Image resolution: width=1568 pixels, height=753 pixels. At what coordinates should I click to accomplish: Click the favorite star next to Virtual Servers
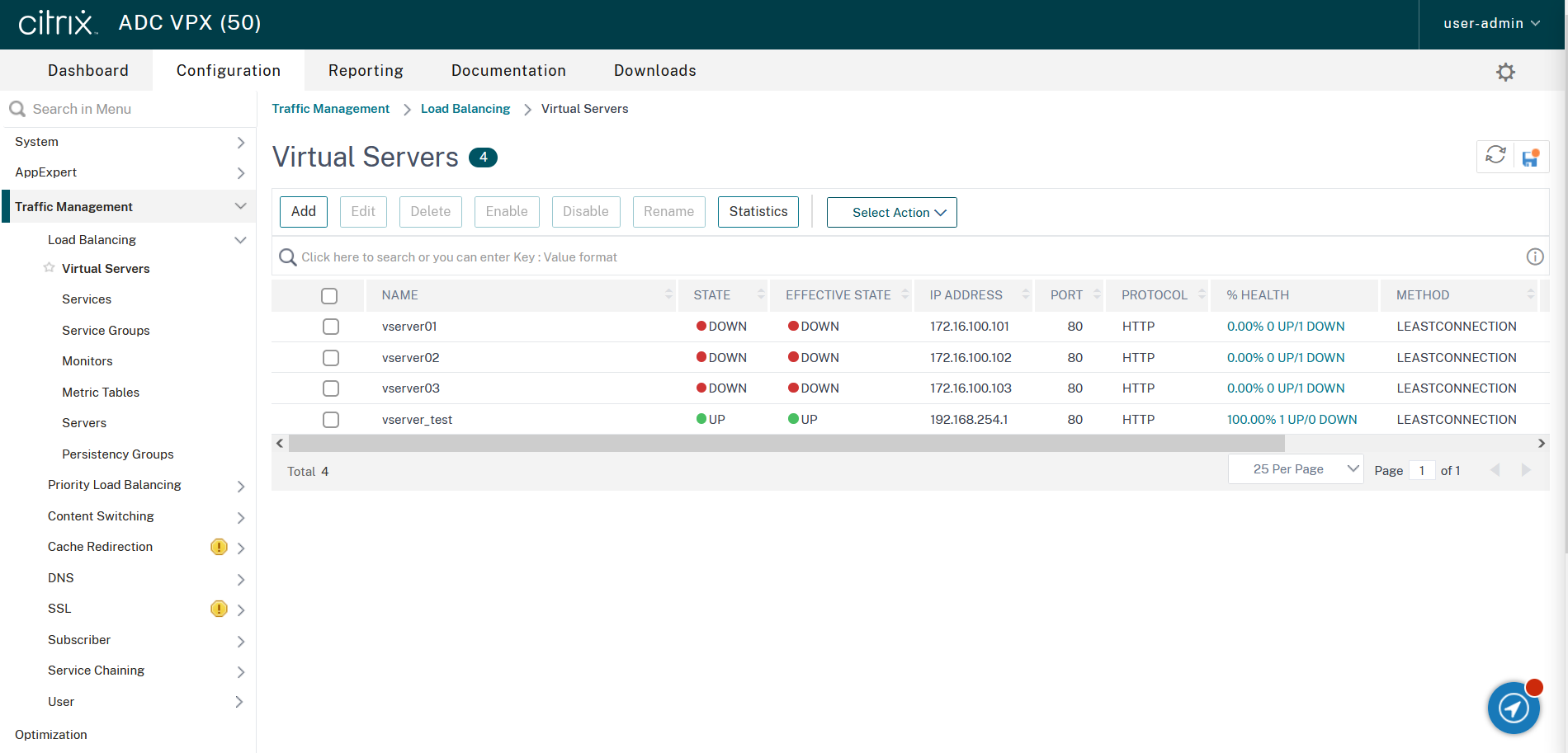pyautogui.click(x=50, y=268)
